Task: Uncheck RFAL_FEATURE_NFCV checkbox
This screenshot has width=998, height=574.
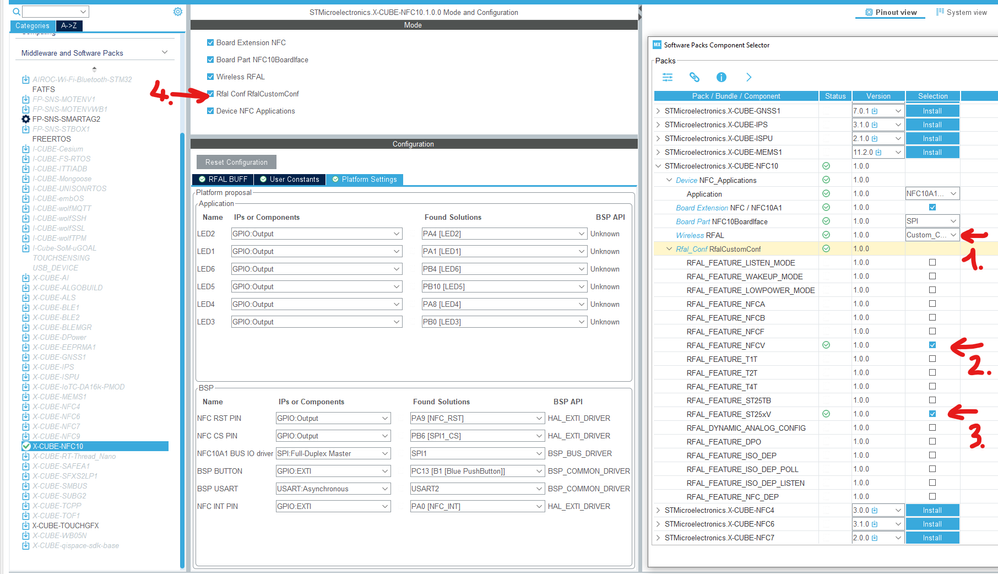Action: pos(932,345)
